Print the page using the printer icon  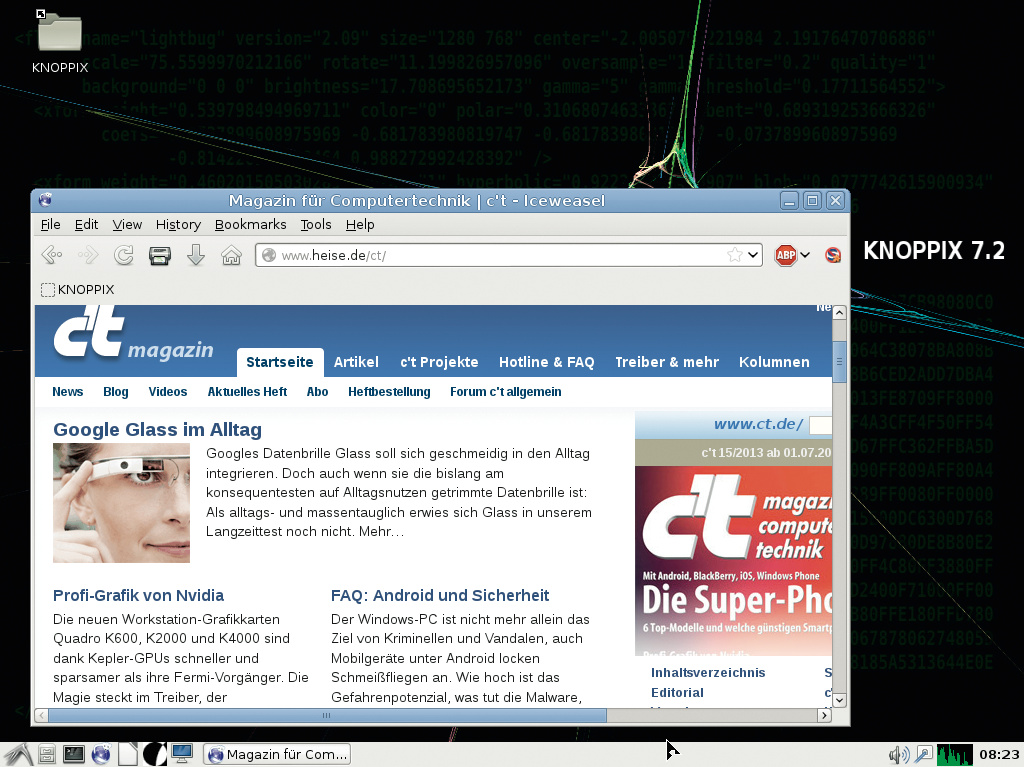(x=159, y=255)
